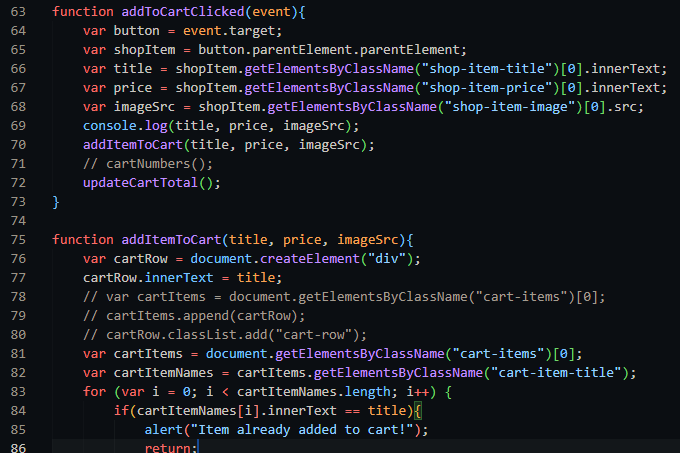
Task: Click cartItemNames variable declaration on line 82
Action: (x=163, y=373)
